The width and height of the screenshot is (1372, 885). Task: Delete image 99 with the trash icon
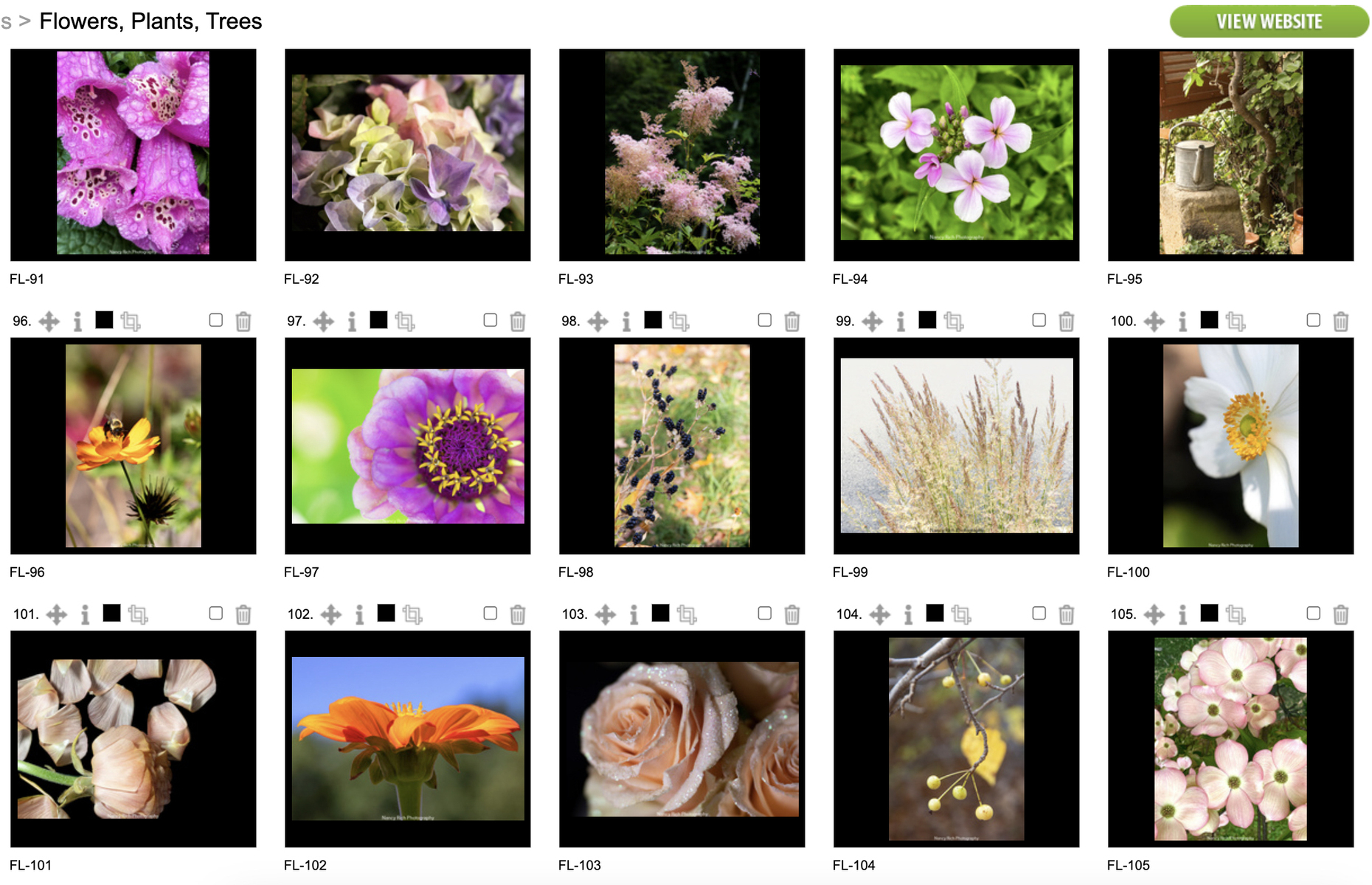(1066, 322)
